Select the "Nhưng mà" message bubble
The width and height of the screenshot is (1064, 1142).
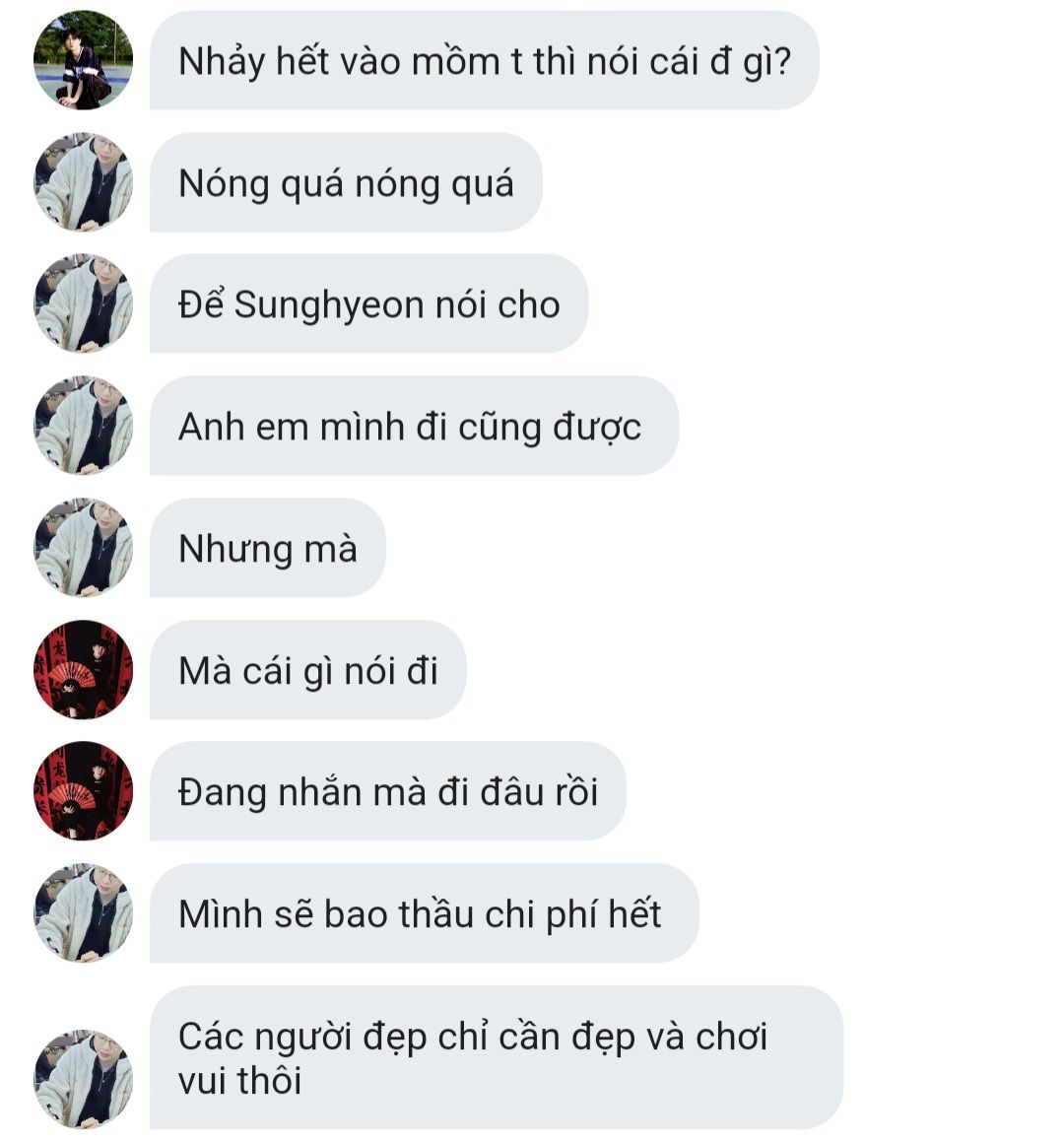268,548
